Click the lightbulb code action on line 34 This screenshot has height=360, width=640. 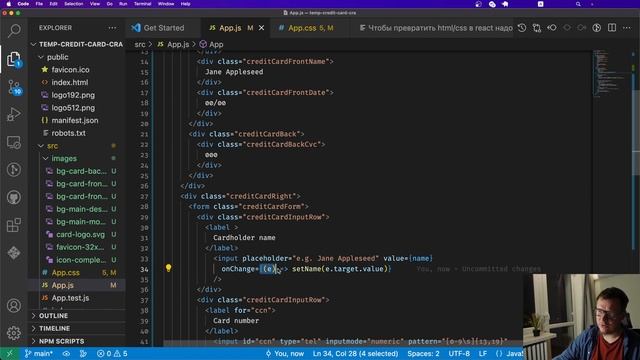(168, 268)
